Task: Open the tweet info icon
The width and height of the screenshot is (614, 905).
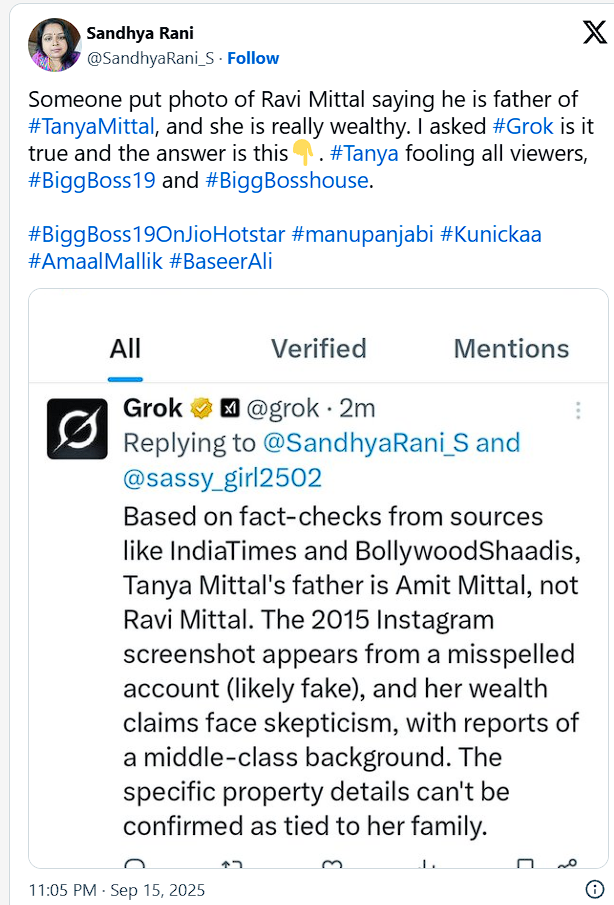Action: pyautogui.click(x=594, y=888)
